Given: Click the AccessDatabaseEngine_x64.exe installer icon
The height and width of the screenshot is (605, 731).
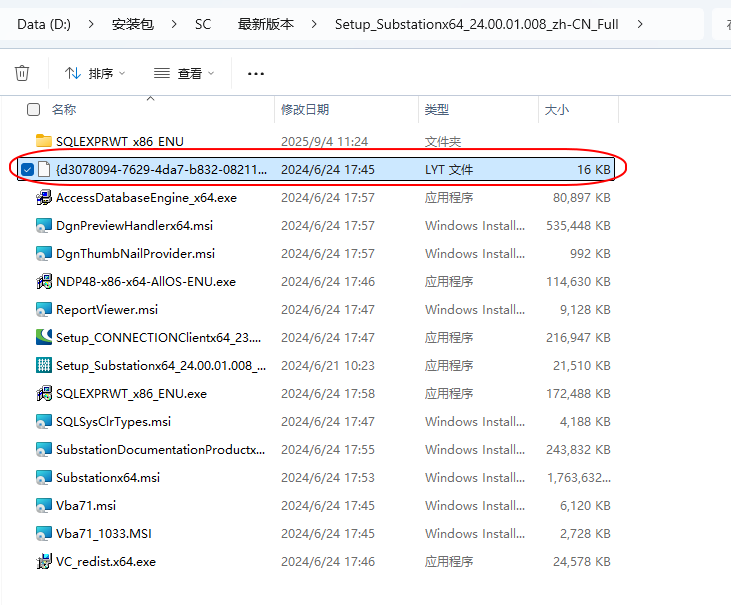Looking at the screenshot, I should click(x=44, y=198).
